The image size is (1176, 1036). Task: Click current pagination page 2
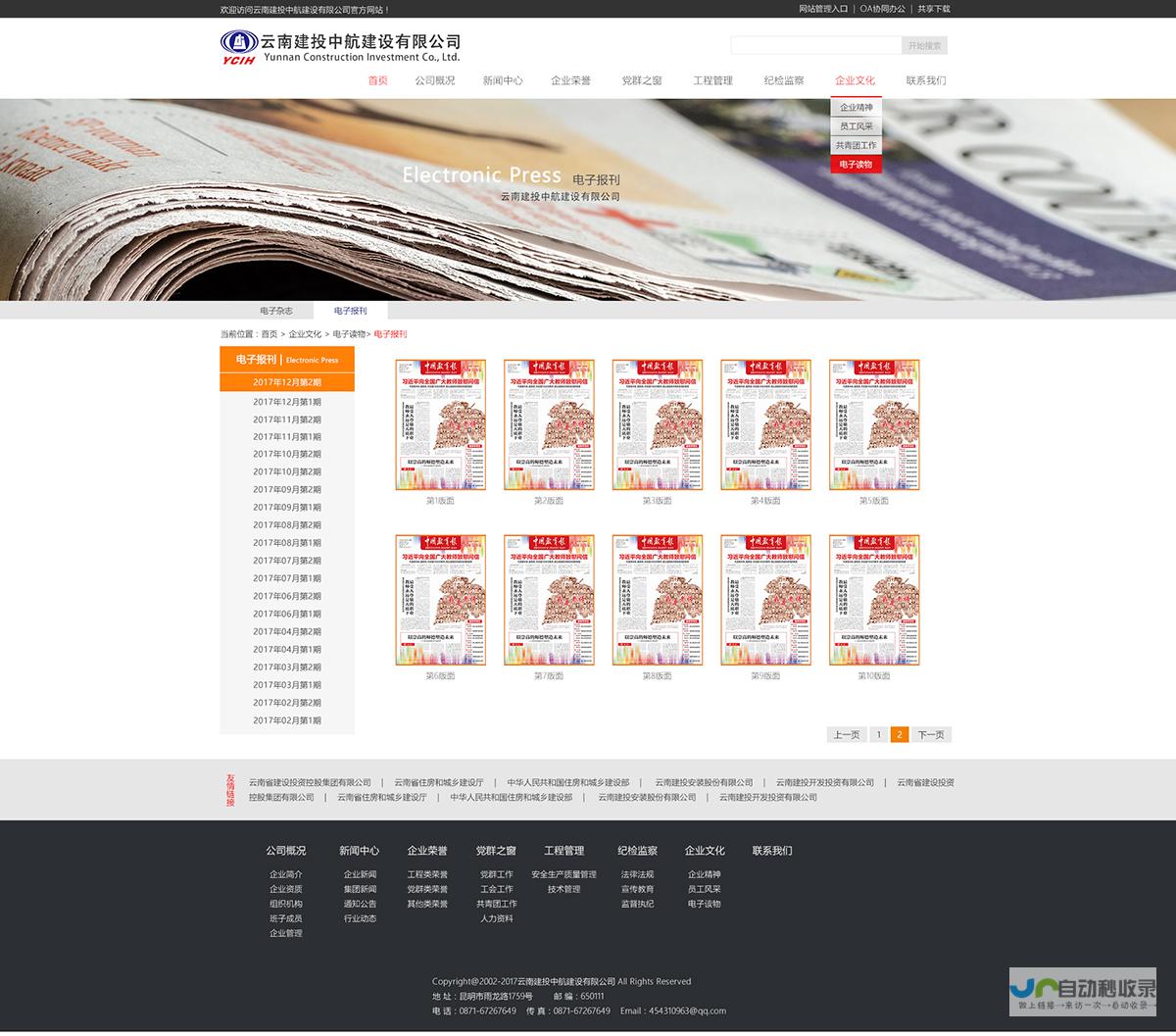click(x=900, y=735)
